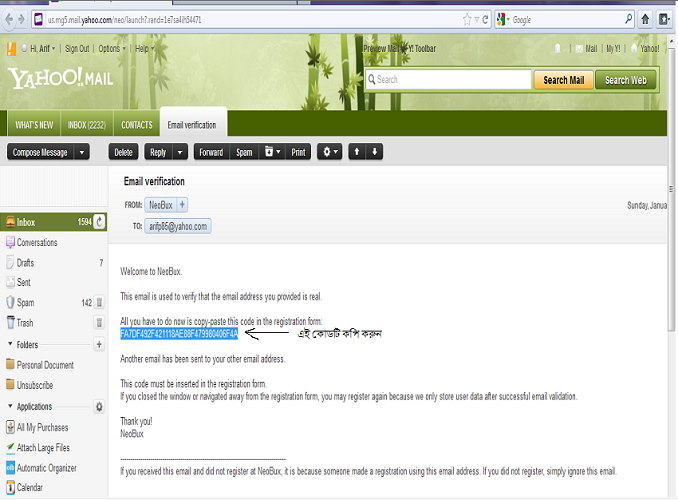678x500 pixels.
Task: Select the Email verification tab
Action: [192, 125]
